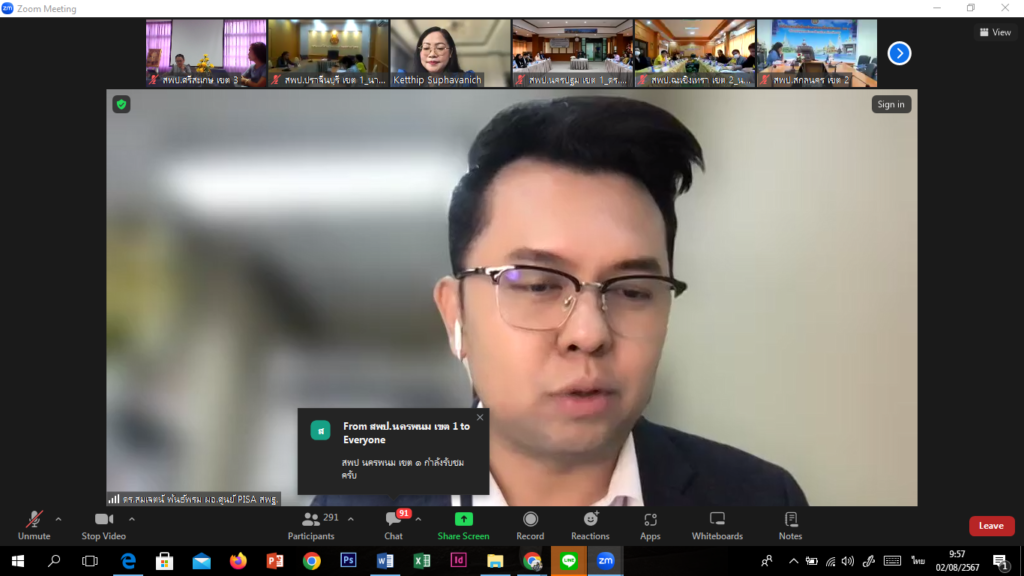The width and height of the screenshot is (1024, 576).
Task: Open the Reactions menu
Action: [x=590, y=525]
